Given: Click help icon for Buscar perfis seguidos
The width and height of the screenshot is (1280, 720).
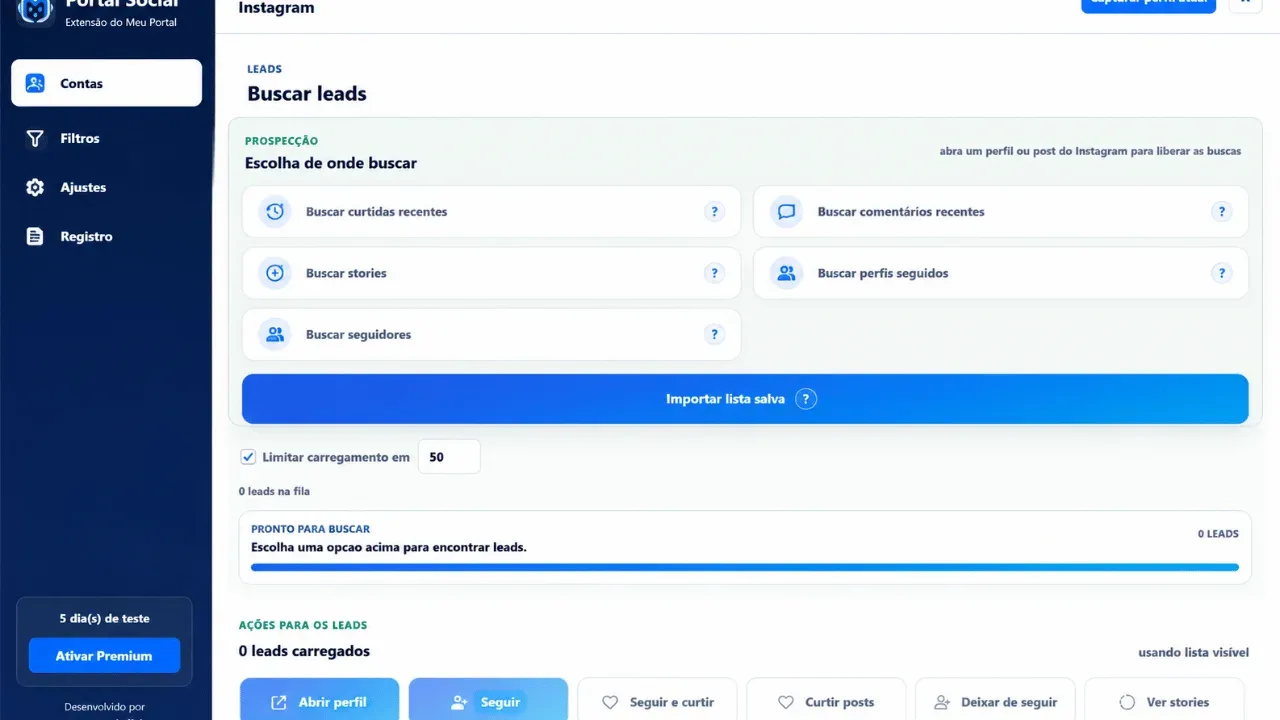Looking at the screenshot, I should coord(1221,273).
